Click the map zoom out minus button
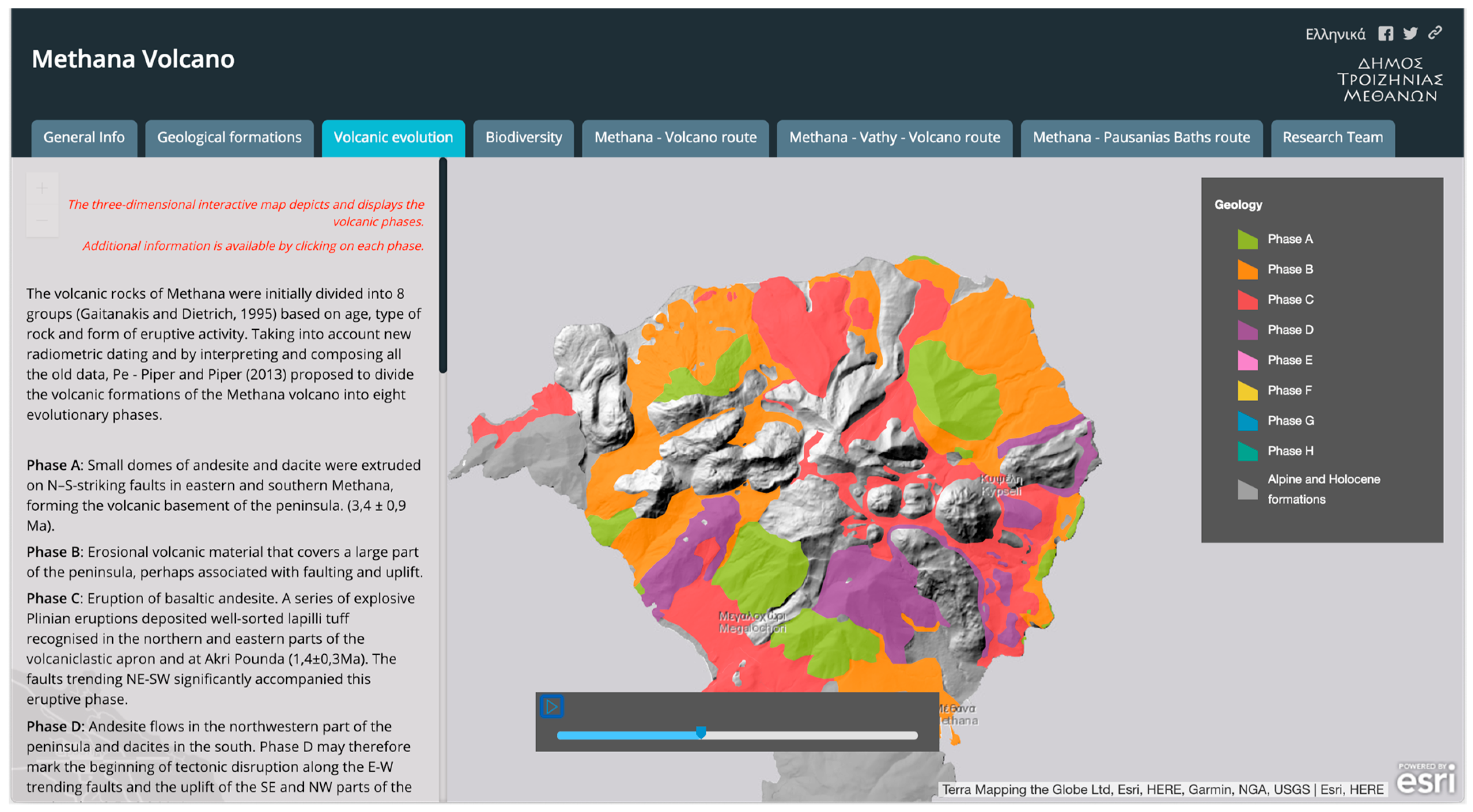 point(42,220)
